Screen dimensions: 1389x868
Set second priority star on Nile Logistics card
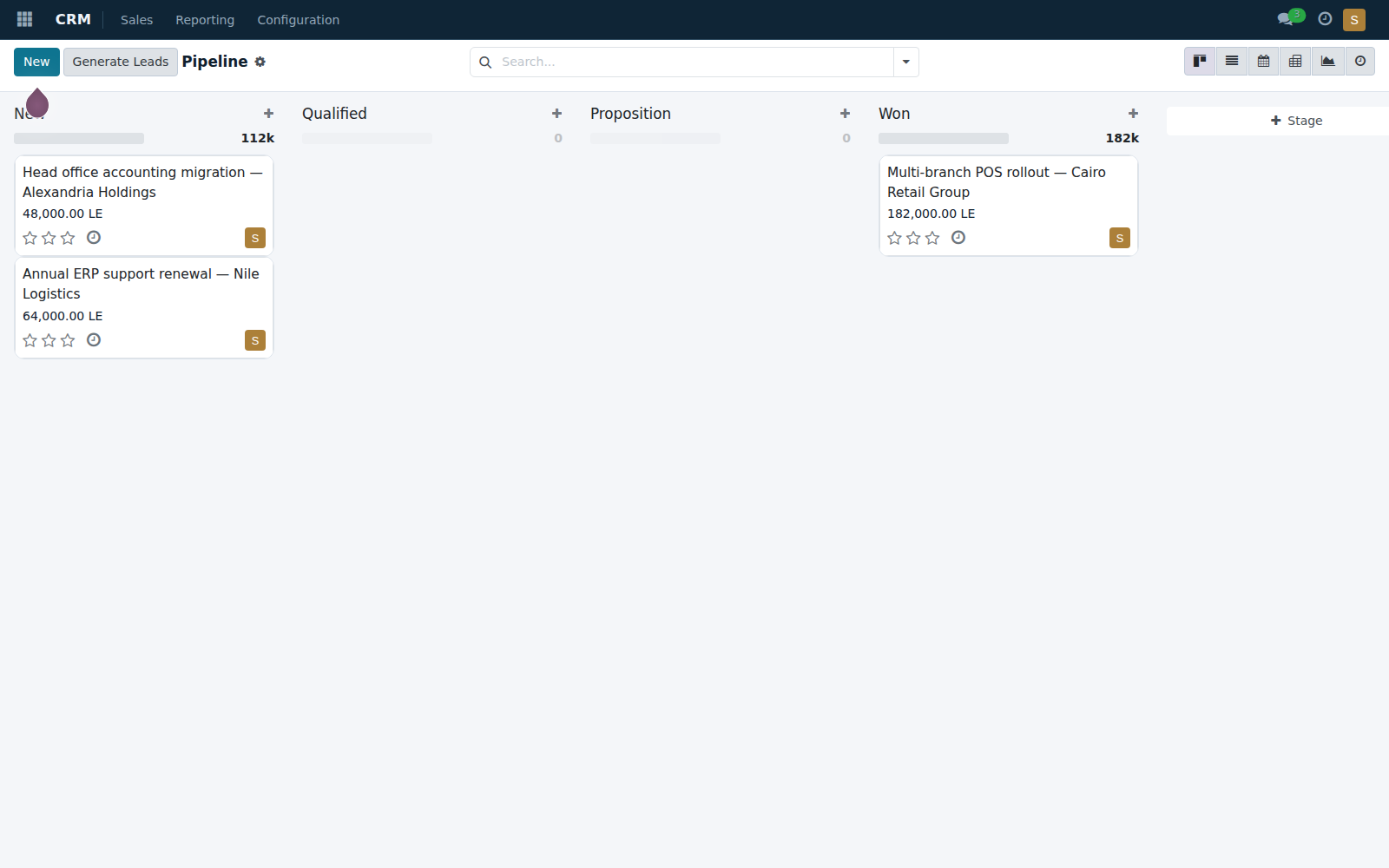pyautogui.click(x=49, y=340)
